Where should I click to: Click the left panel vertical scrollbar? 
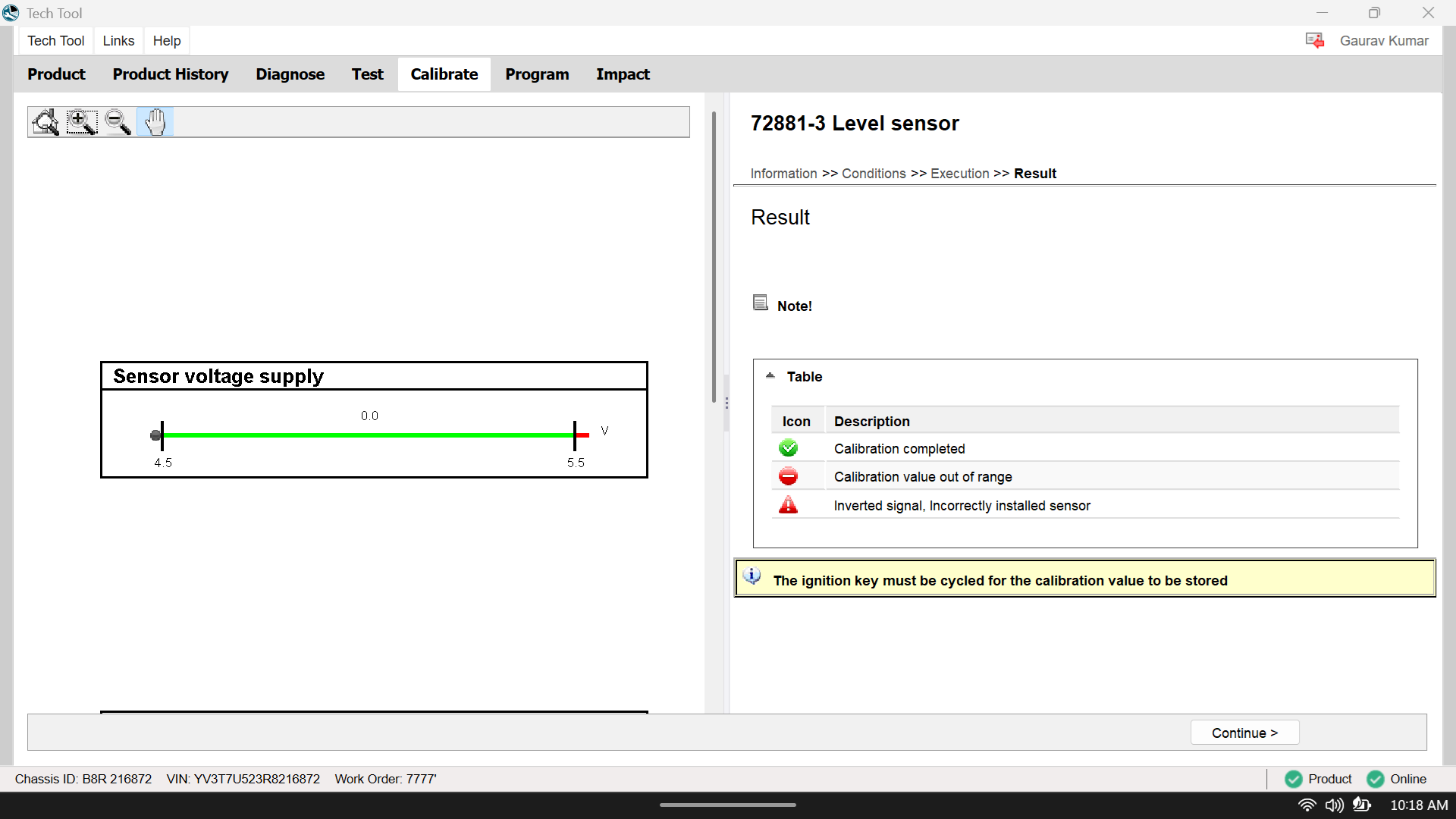[x=714, y=258]
